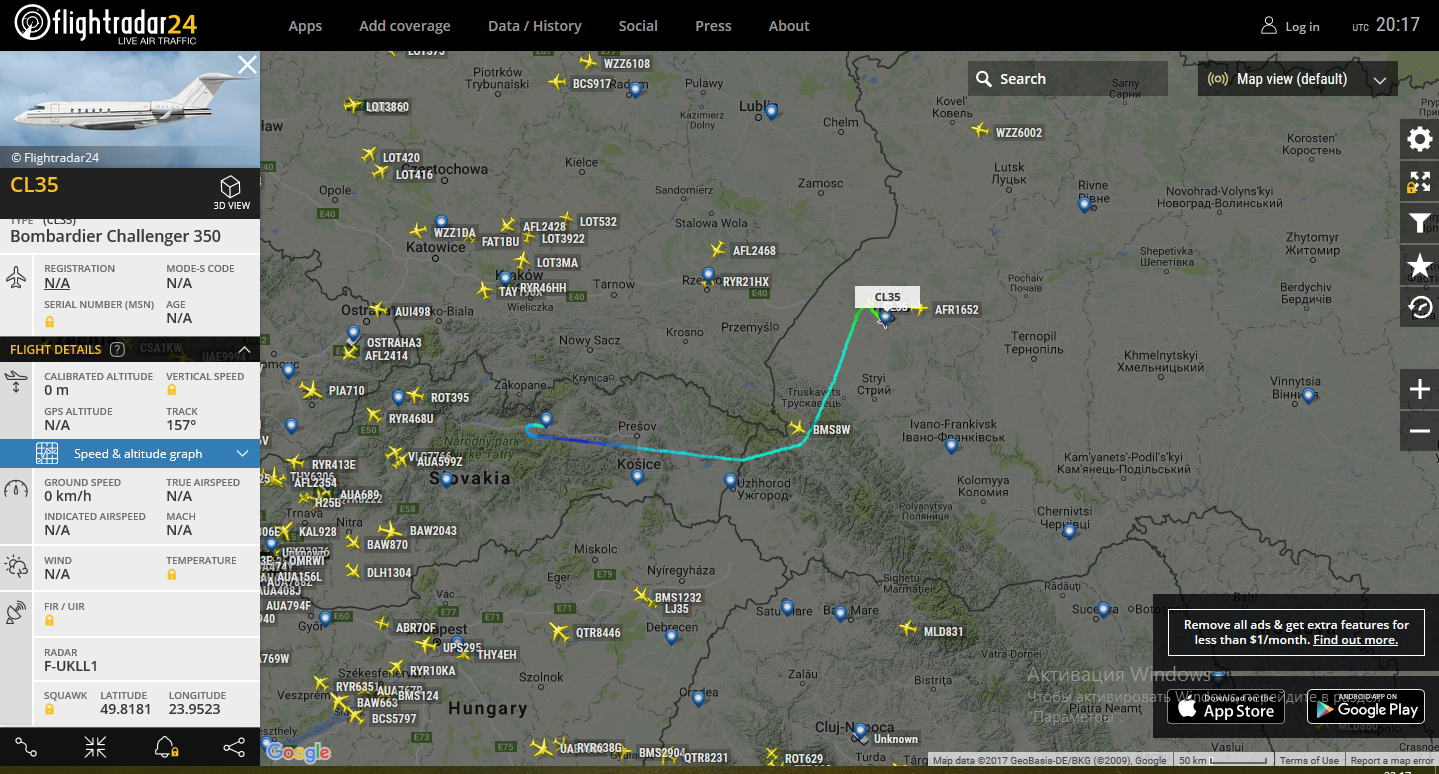Click the flight route icon in bottom bar
This screenshot has width=1439, height=774.
coord(27,747)
